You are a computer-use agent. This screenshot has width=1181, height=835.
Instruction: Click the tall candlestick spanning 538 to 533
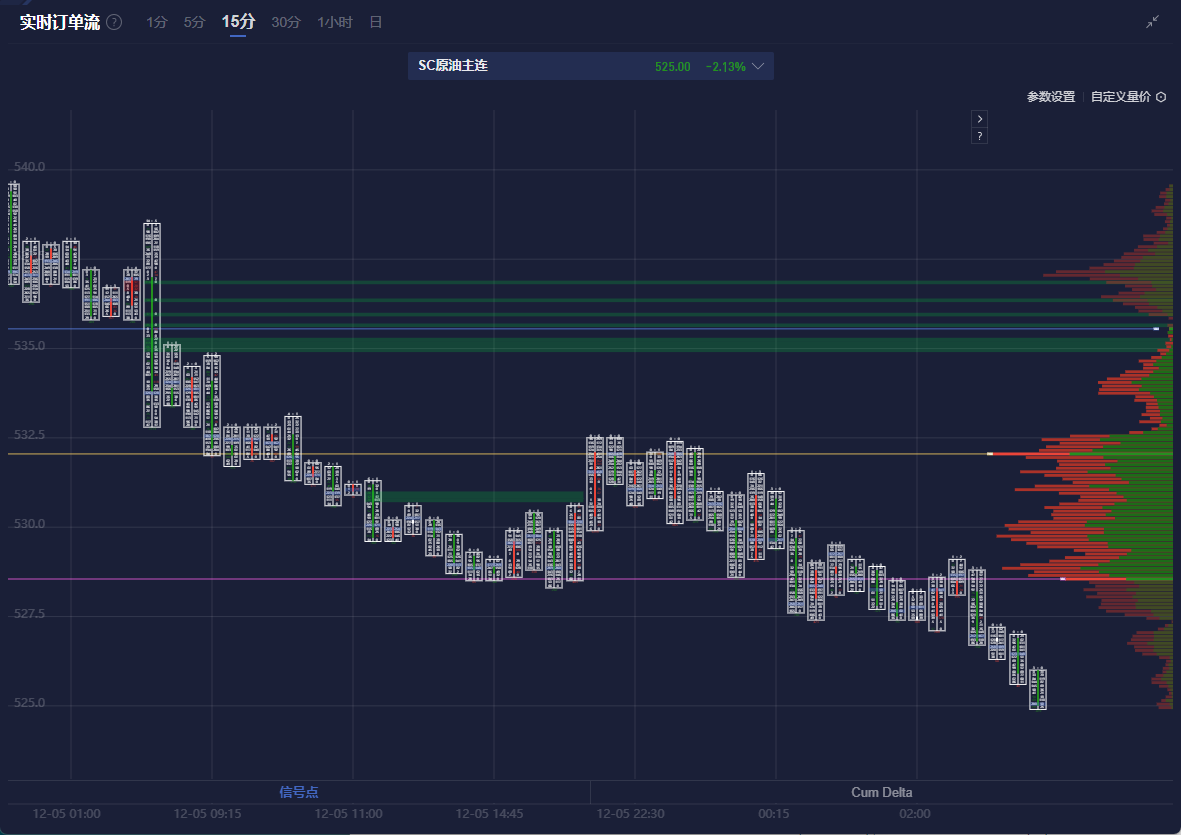[152, 325]
